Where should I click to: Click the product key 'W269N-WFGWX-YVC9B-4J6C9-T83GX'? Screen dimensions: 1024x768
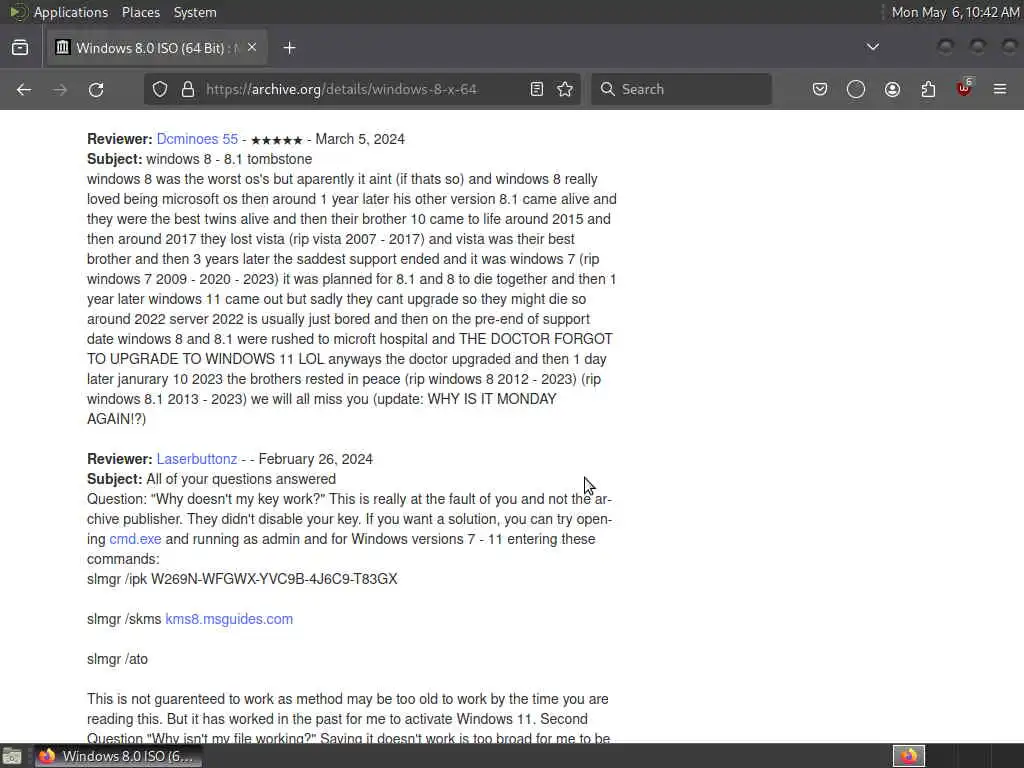(x=274, y=579)
